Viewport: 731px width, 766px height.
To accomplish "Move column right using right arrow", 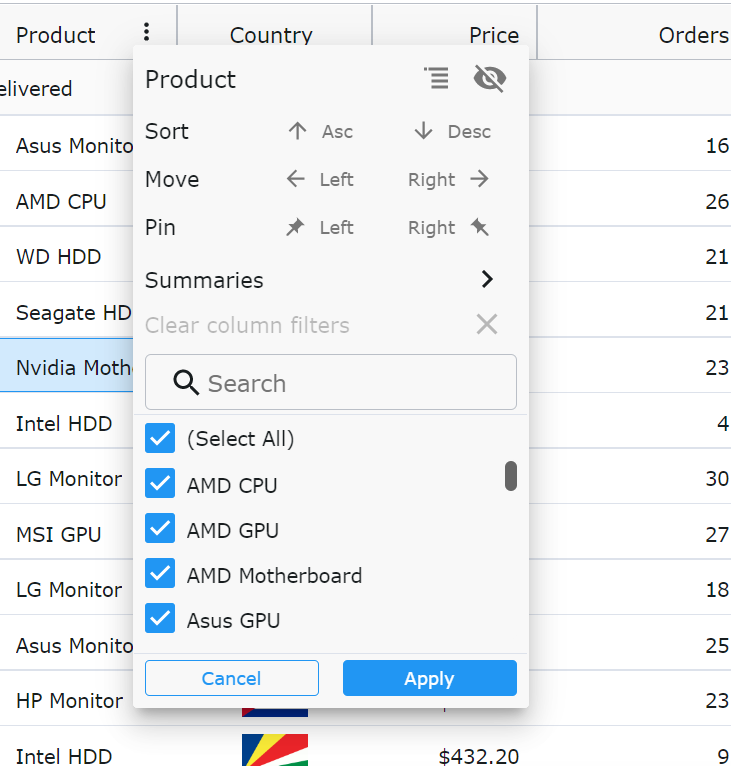I will [479, 179].
